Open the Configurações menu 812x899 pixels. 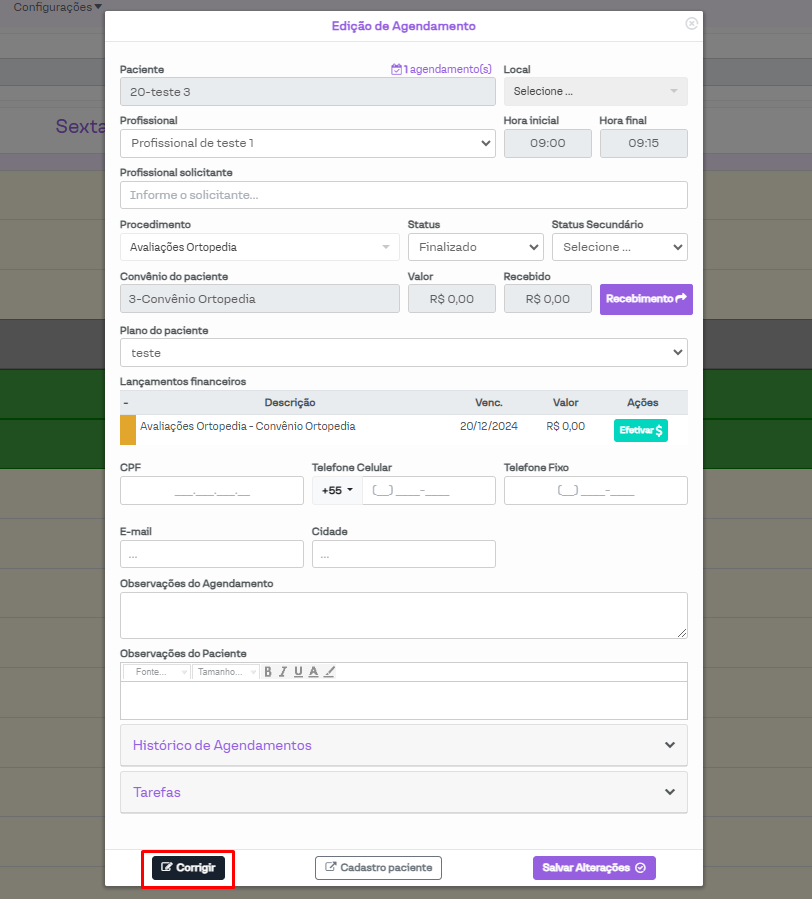tap(57, 7)
